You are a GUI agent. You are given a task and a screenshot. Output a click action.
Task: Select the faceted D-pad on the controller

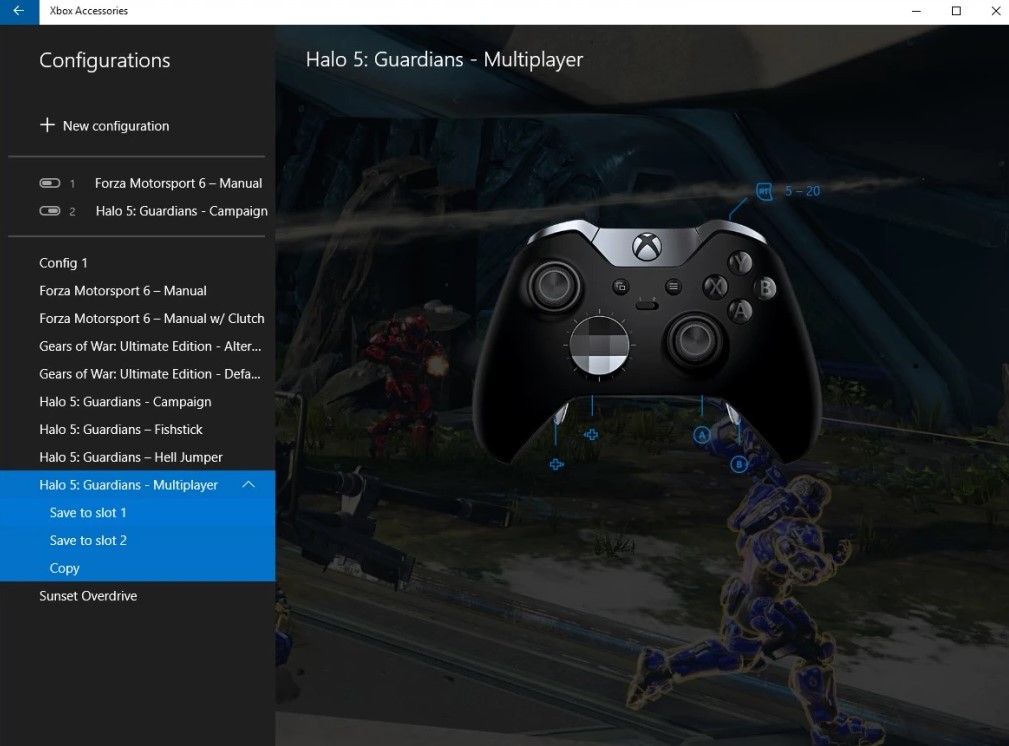click(x=599, y=346)
